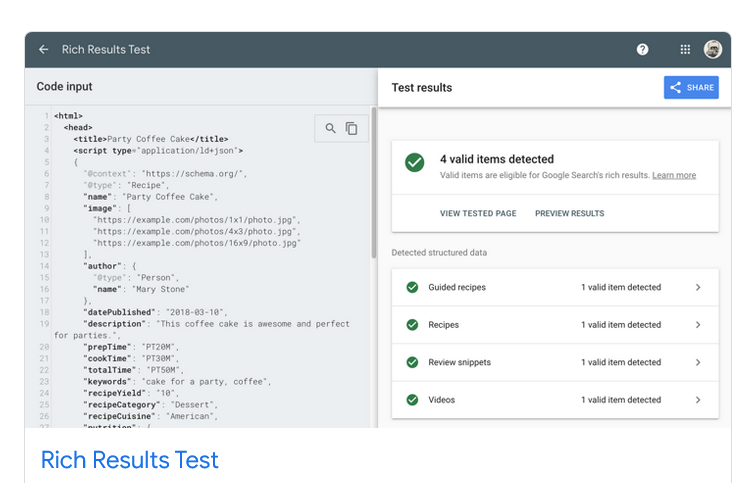Click the "@type": "Recipe" code line
This screenshot has height=483, width=740.
coord(126,186)
